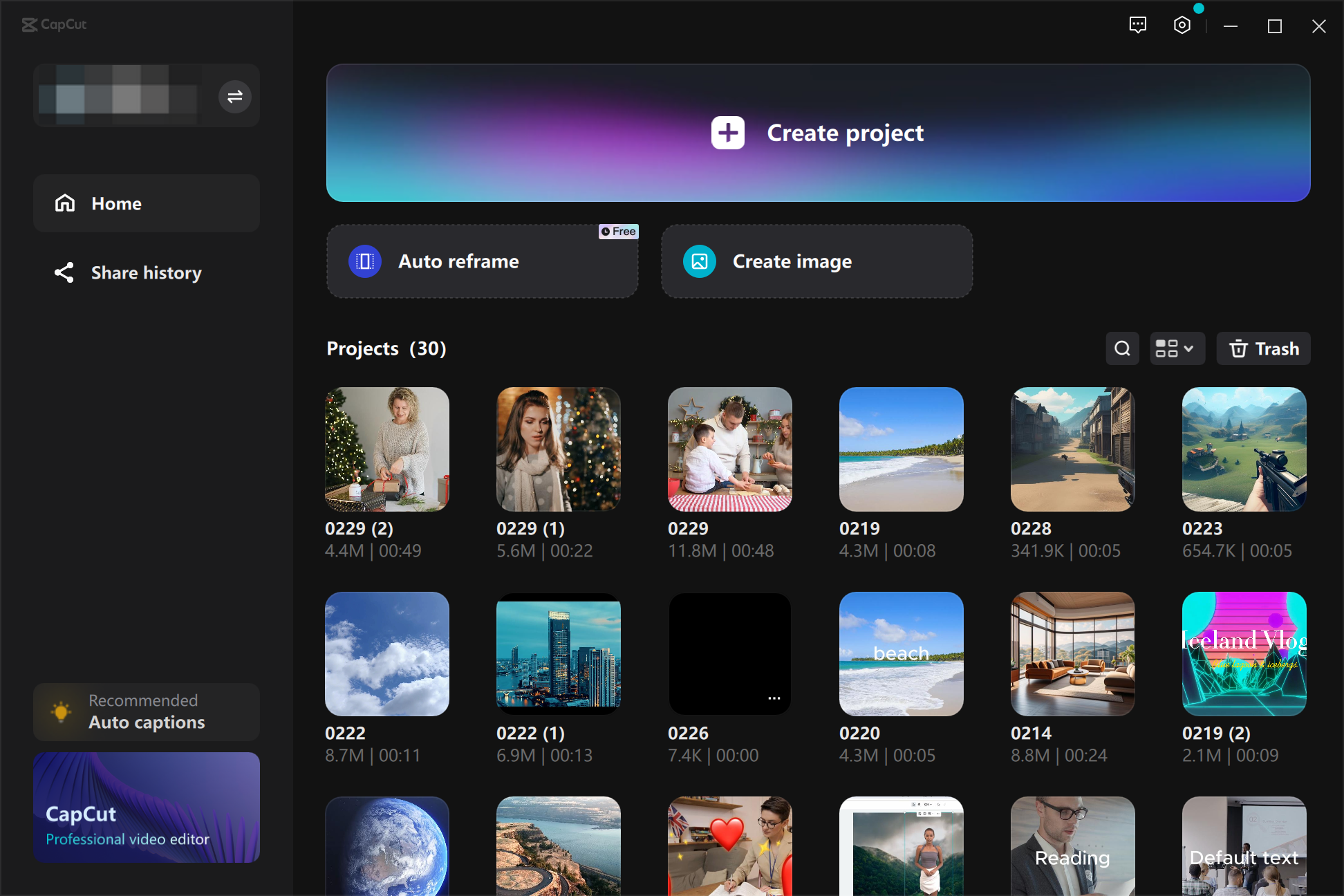Image resolution: width=1344 pixels, height=896 pixels.
Task: Click the three-dots on project 0226
Action: (x=774, y=698)
